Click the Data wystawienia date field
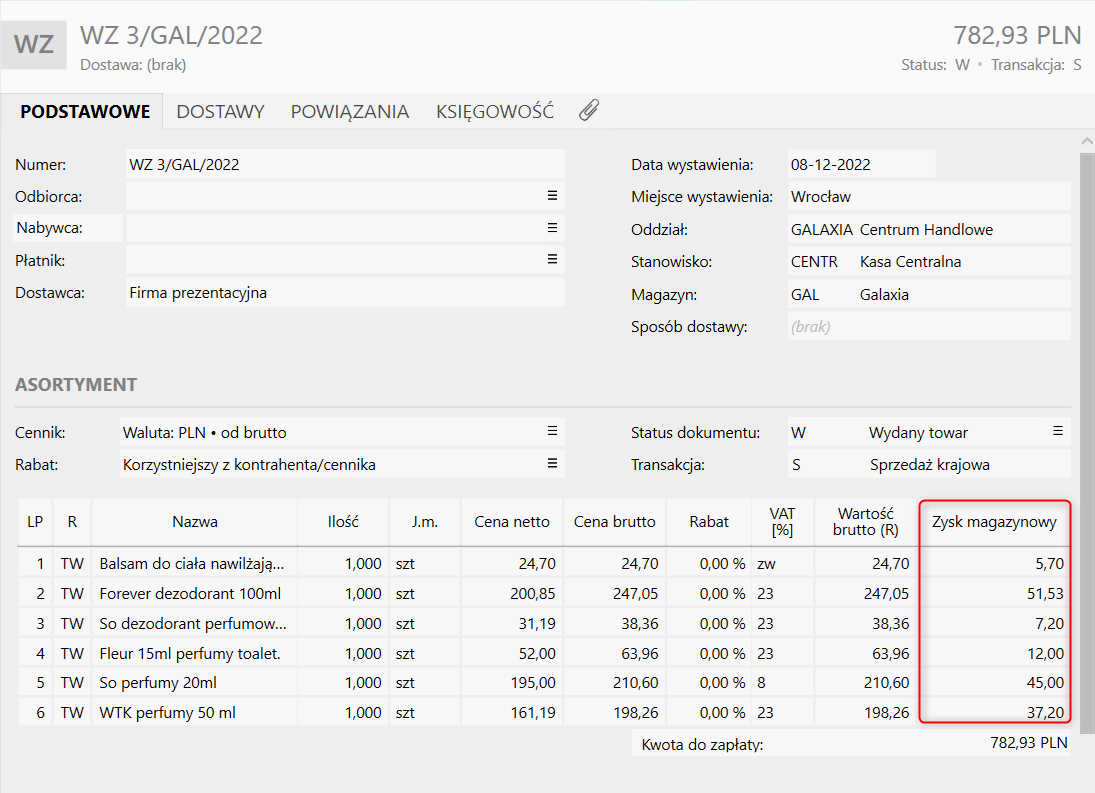Viewport: 1095px width, 793px height. [x=860, y=164]
